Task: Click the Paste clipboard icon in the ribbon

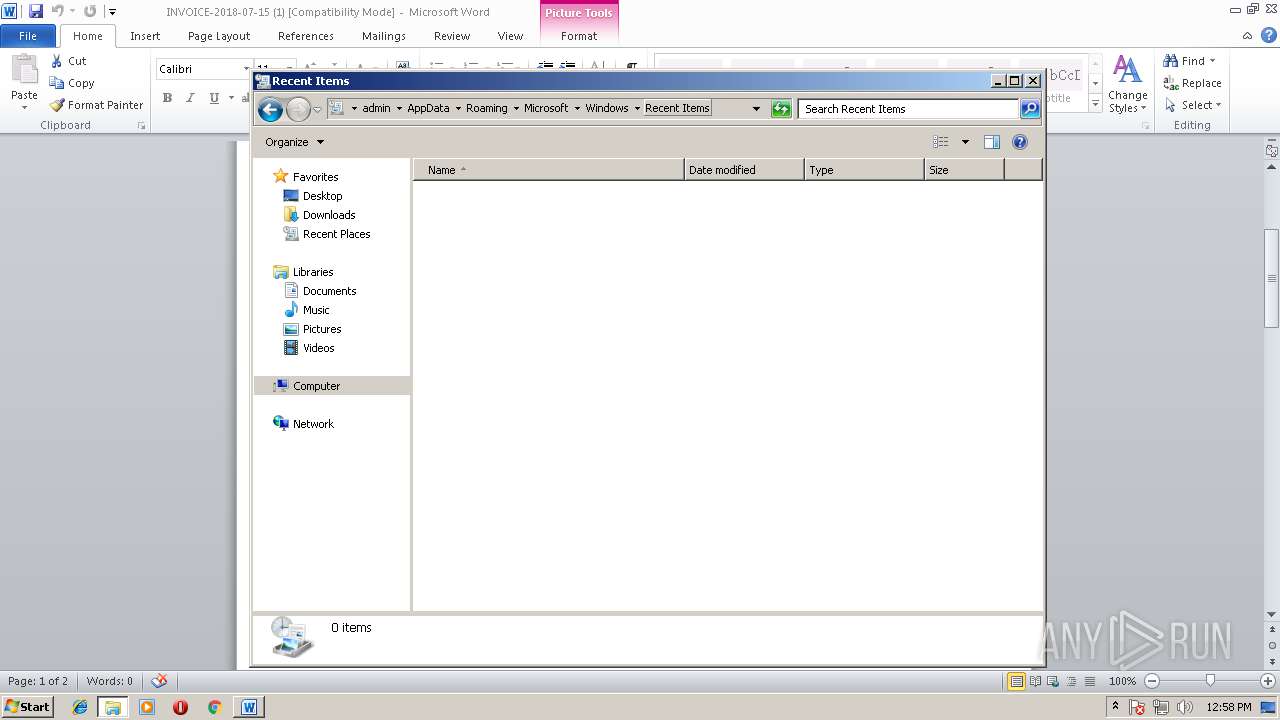Action: (x=24, y=72)
